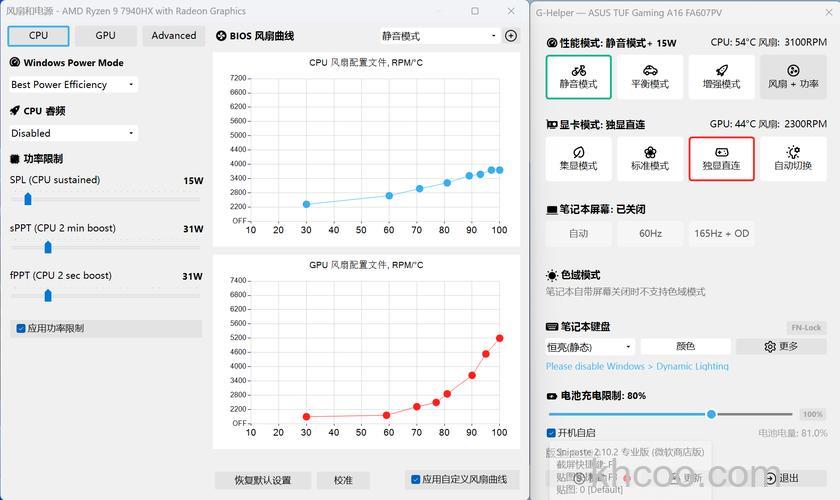Open the Advanced tab
Viewport: 840px width, 500px height.
174,35
